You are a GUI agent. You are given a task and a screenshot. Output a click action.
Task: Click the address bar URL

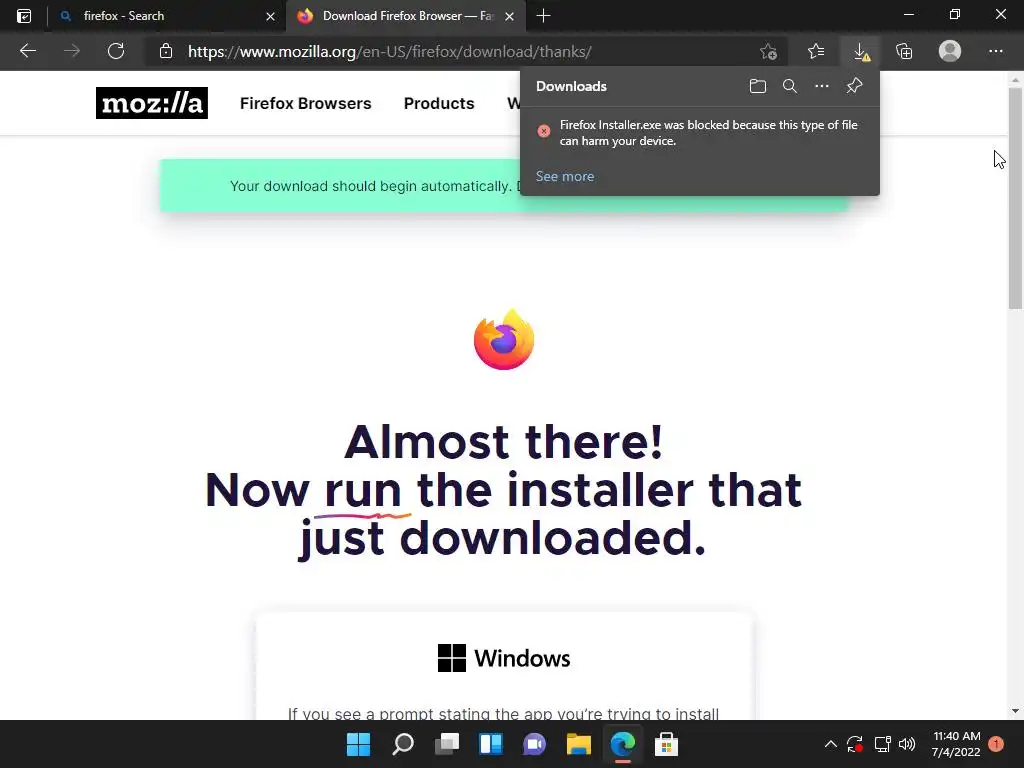pyautogui.click(x=390, y=52)
